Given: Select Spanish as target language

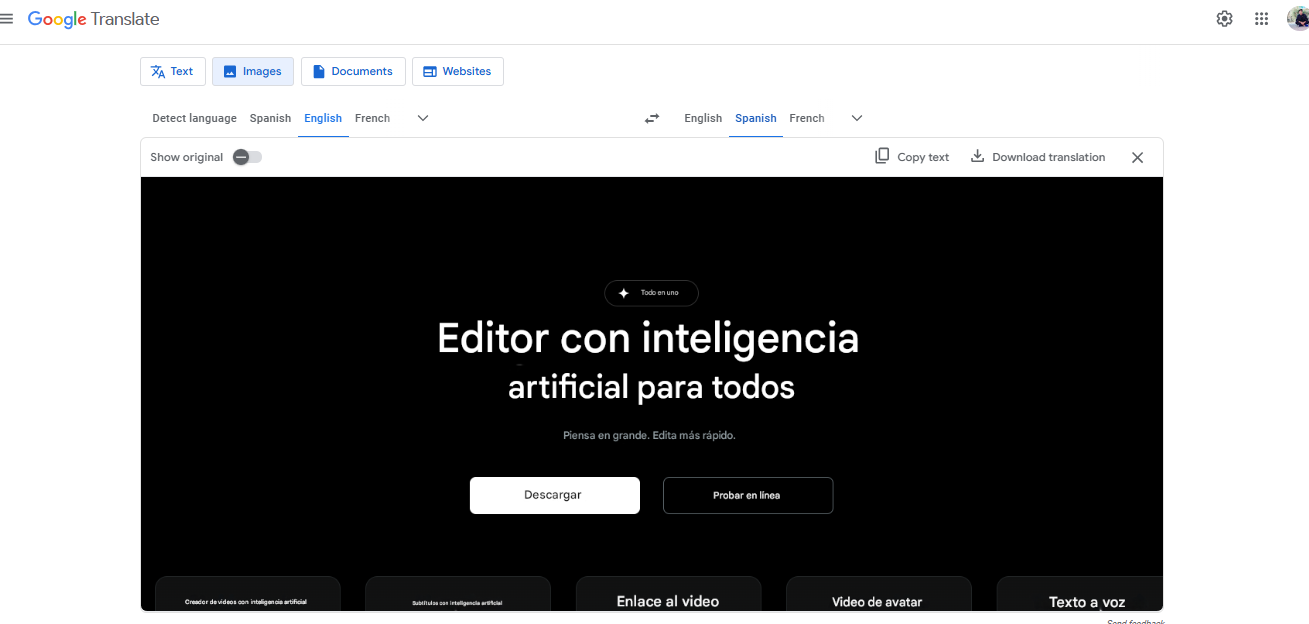Looking at the screenshot, I should (x=756, y=118).
